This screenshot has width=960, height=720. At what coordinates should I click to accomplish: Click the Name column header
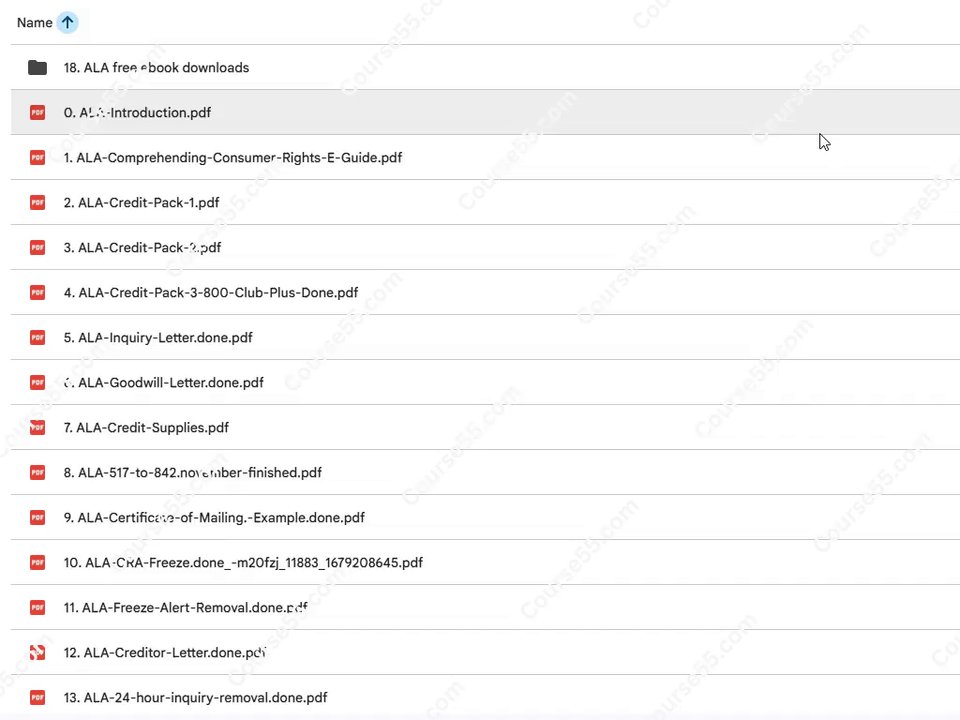click(x=34, y=23)
